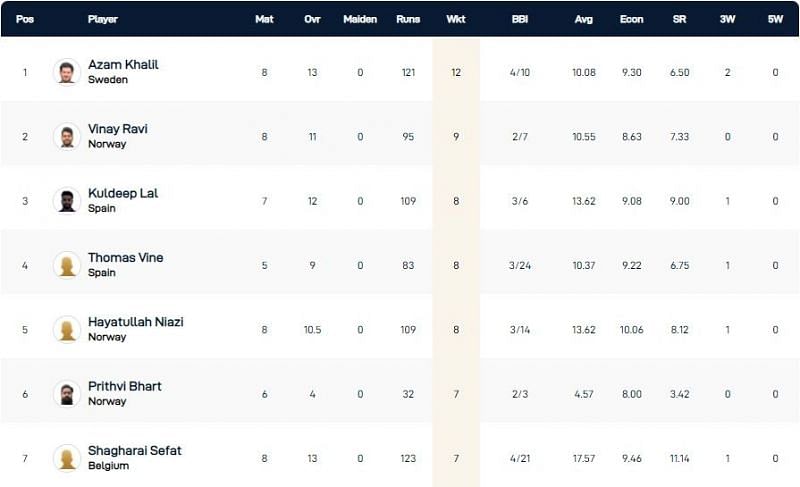800x487 pixels.
Task: Open Kuldeep Lal's player profile link
Action: point(123,193)
